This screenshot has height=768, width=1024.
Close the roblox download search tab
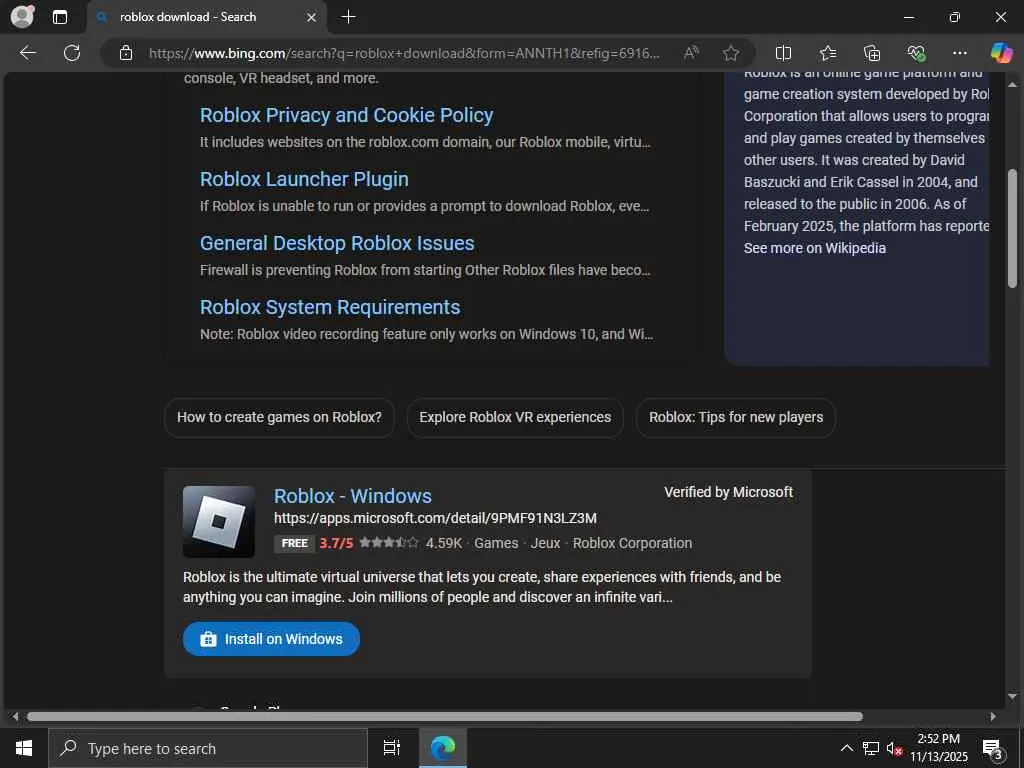click(x=312, y=17)
